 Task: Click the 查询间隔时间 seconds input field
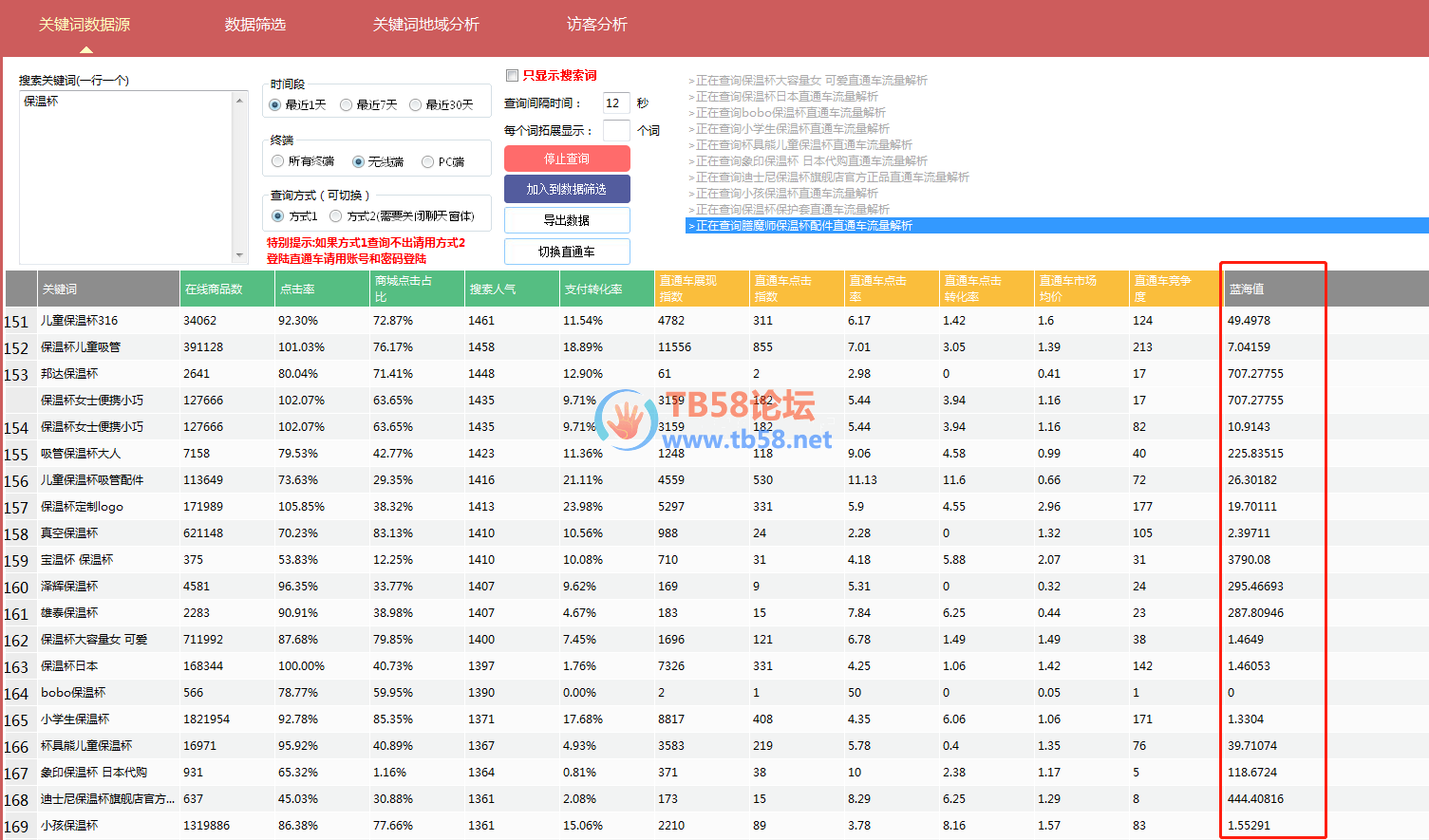[615, 103]
